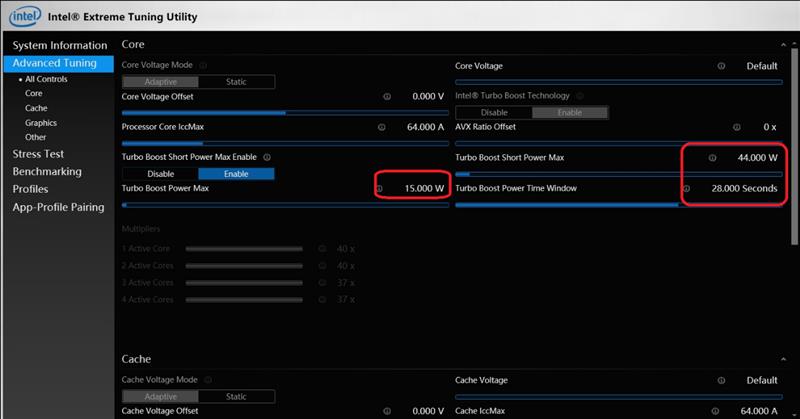Click the 28.000 Seconds value
The image size is (800, 419).
pos(744,188)
